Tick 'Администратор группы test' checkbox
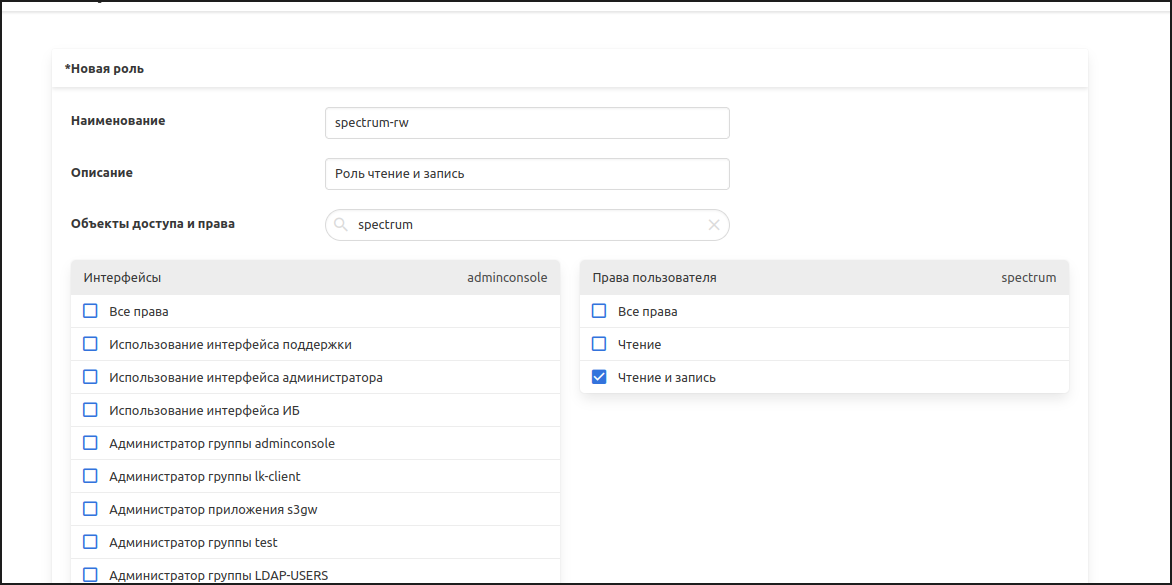 pos(90,542)
